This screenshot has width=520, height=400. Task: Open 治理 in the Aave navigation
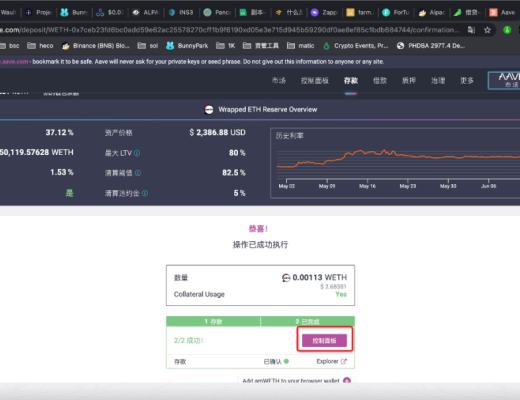coord(438,81)
